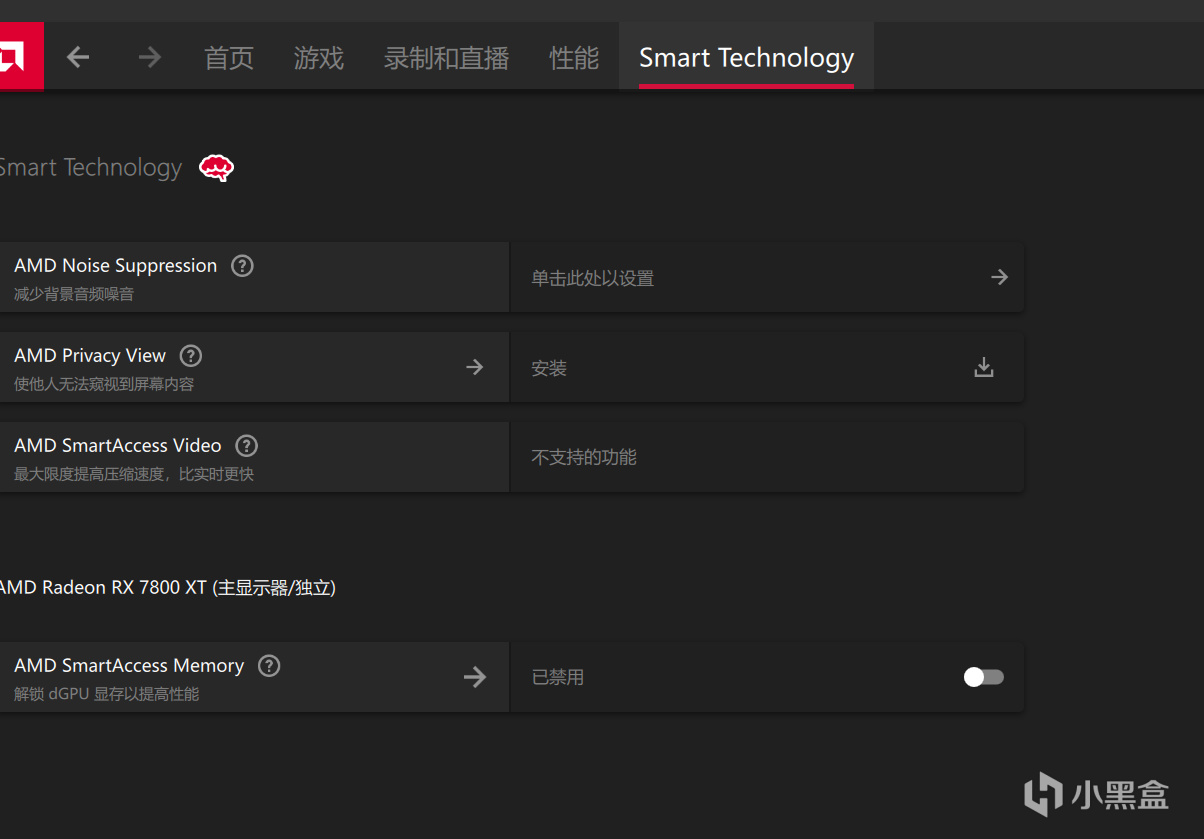
Task: Click the 解锁 dGPU 显存以提高性能 description
Action: [107, 694]
